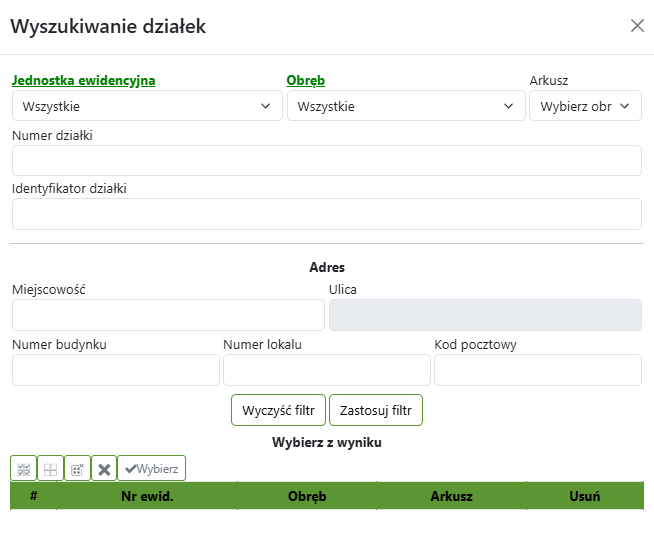Click the Nr ewid. column header

[147, 496]
